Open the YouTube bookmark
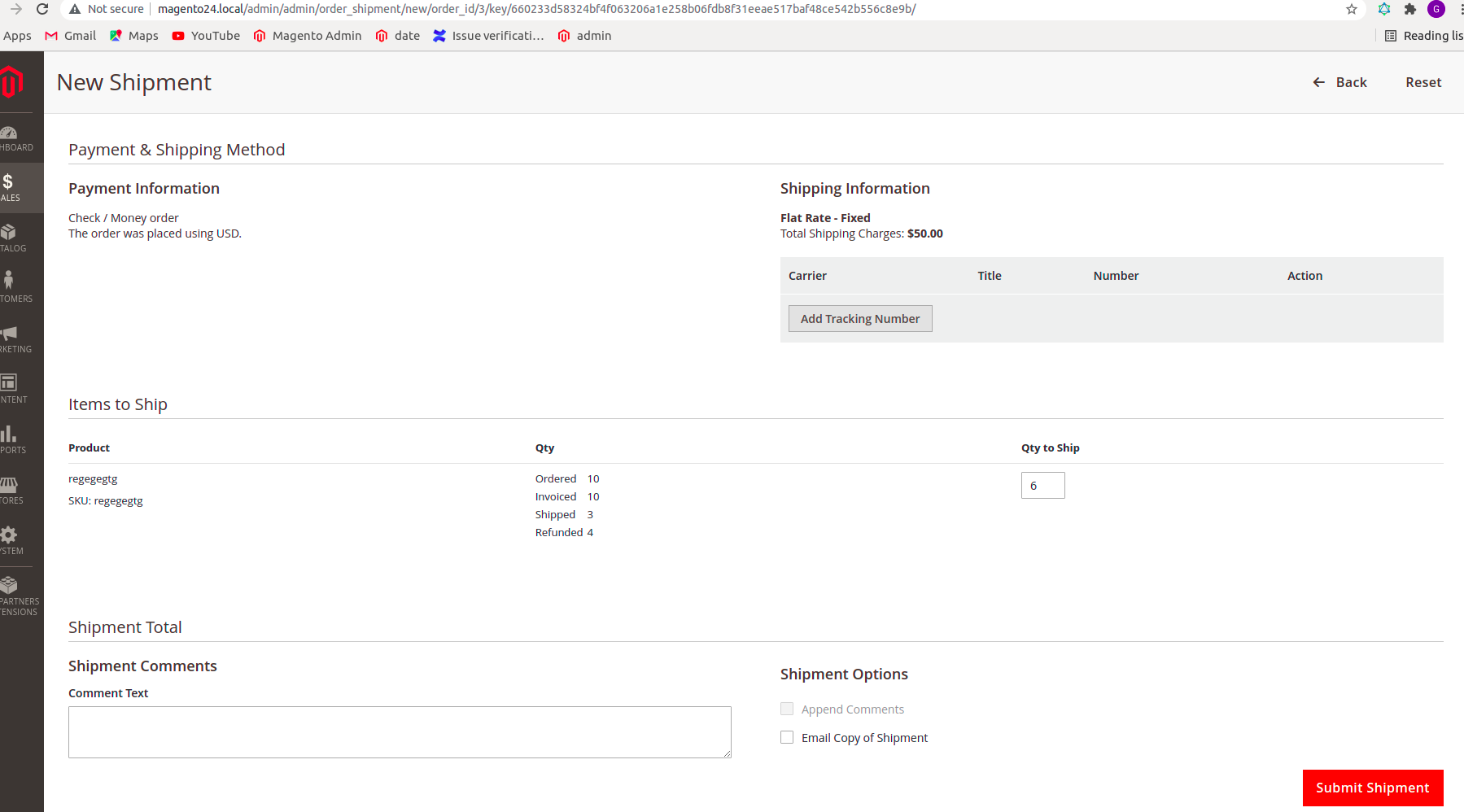The height and width of the screenshot is (812, 1464). pyautogui.click(x=205, y=35)
